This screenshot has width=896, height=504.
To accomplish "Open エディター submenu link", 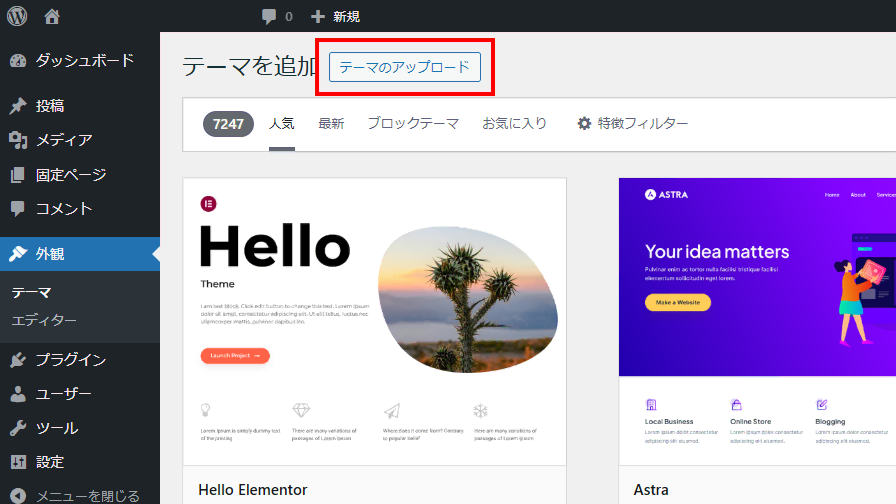I will [44, 321].
